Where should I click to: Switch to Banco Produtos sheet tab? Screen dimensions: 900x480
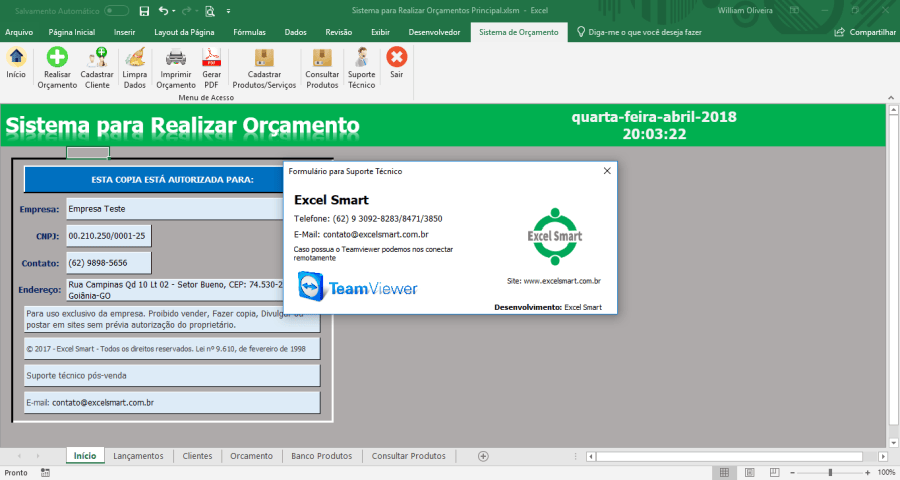coord(321,456)
